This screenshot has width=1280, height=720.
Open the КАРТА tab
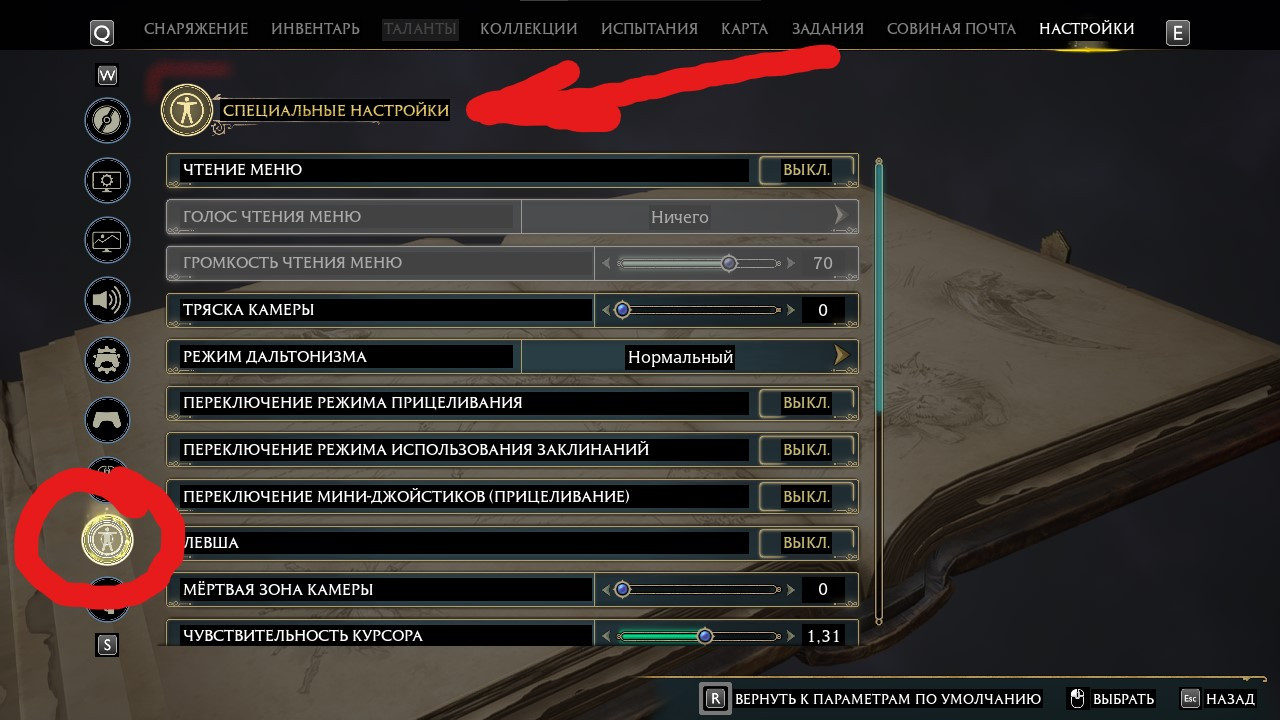click(744, 29)
